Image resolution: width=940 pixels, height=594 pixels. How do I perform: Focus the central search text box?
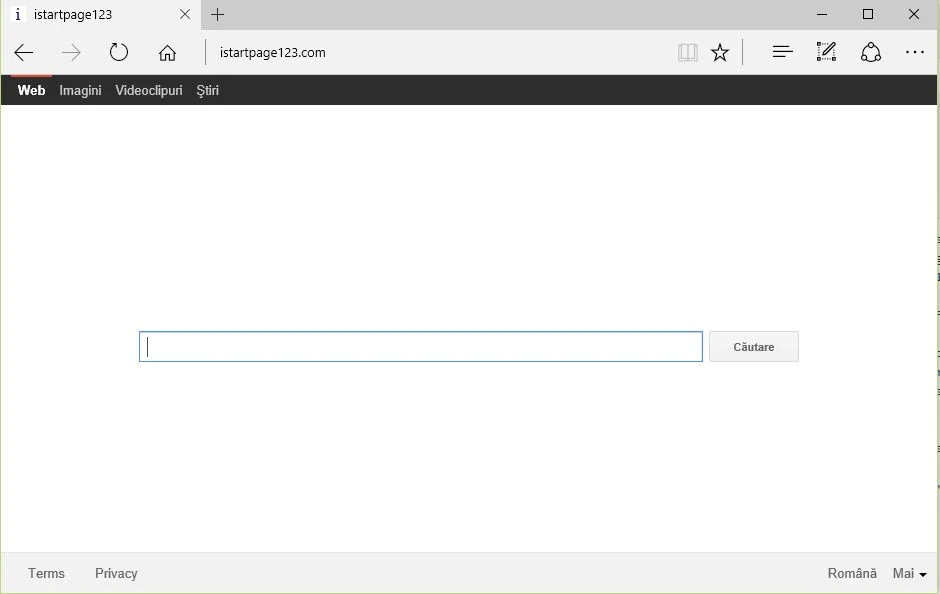[421, 346]
